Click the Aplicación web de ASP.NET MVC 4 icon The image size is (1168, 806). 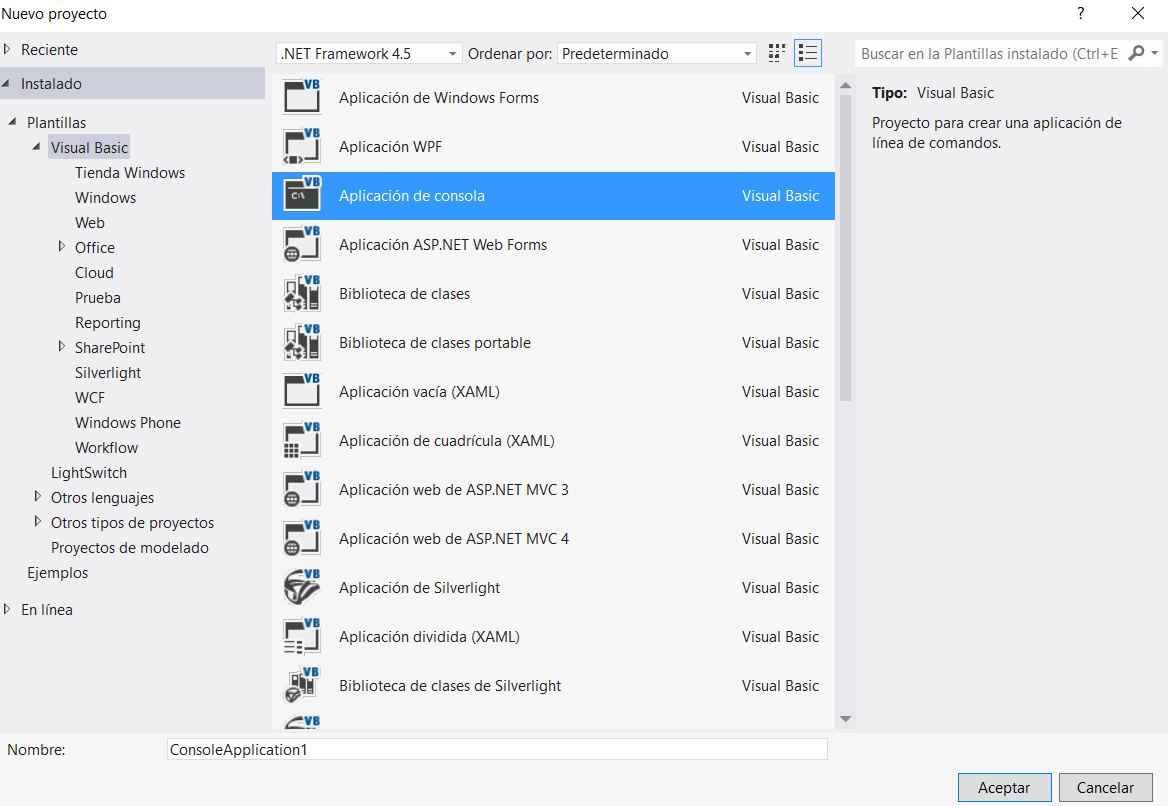coord(302,539)
